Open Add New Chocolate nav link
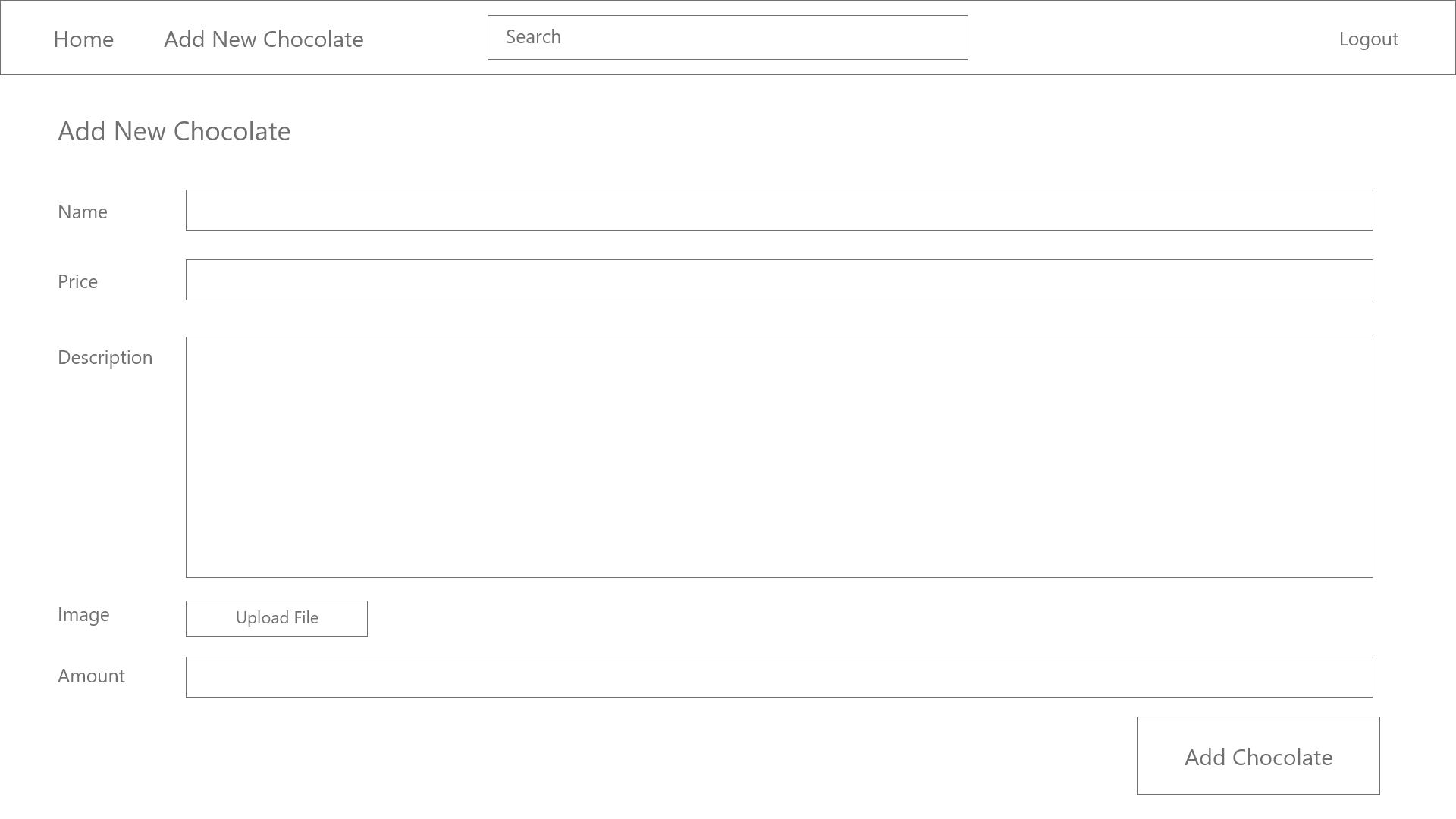Viewport: 1456px width, 819px height. coord(263,39)
